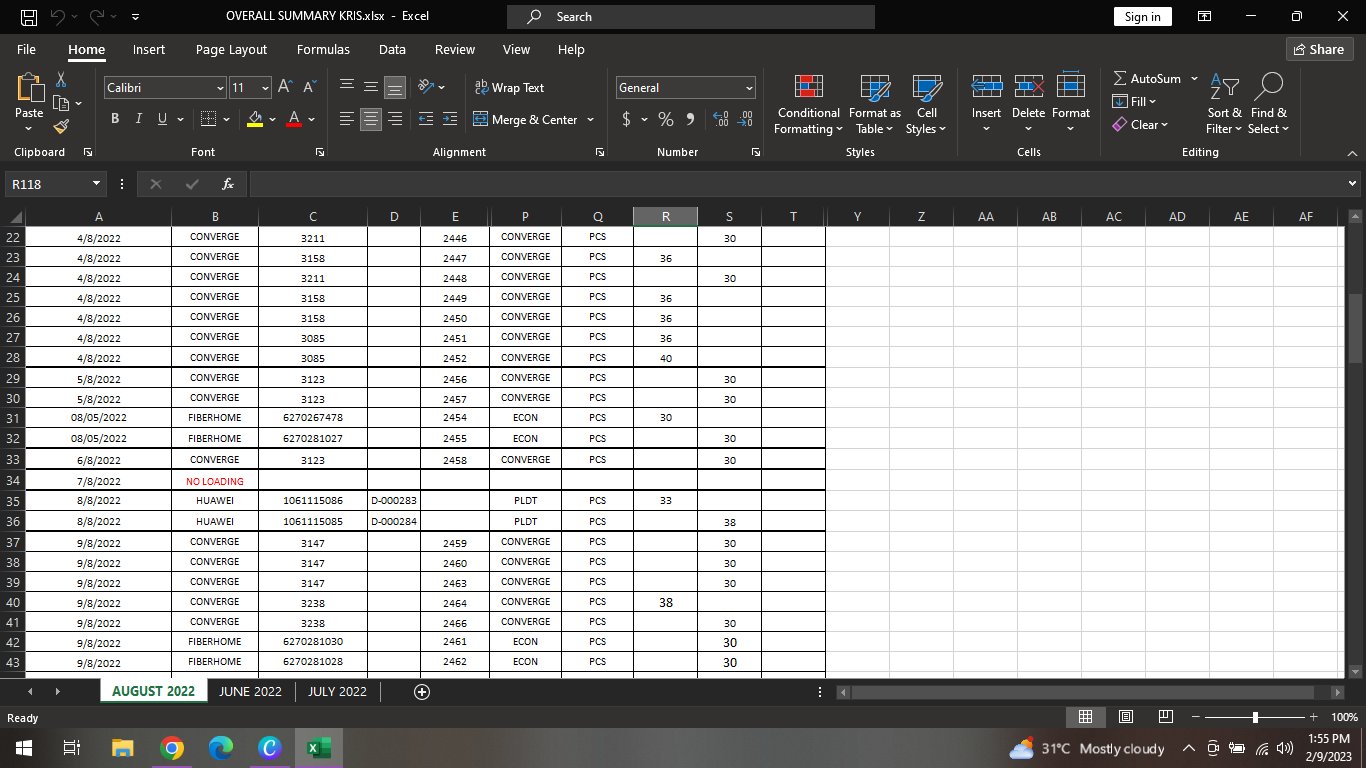Click the Merge & Center button

(x=526, y=120)
